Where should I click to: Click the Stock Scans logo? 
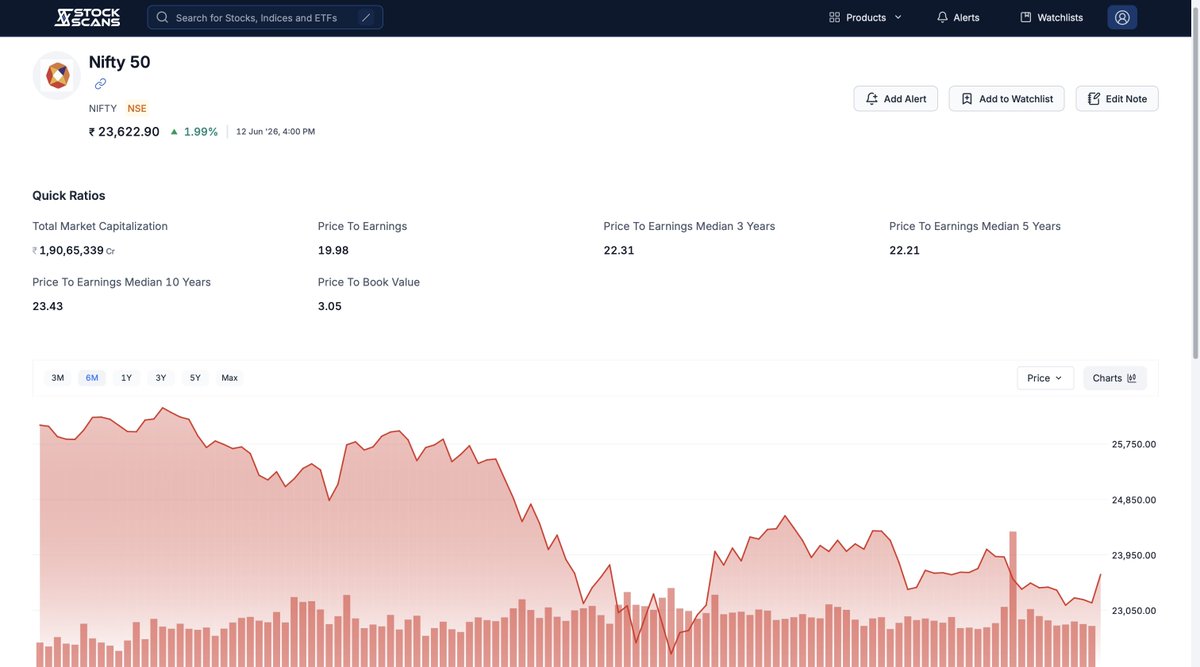click(x=87, y=17)
